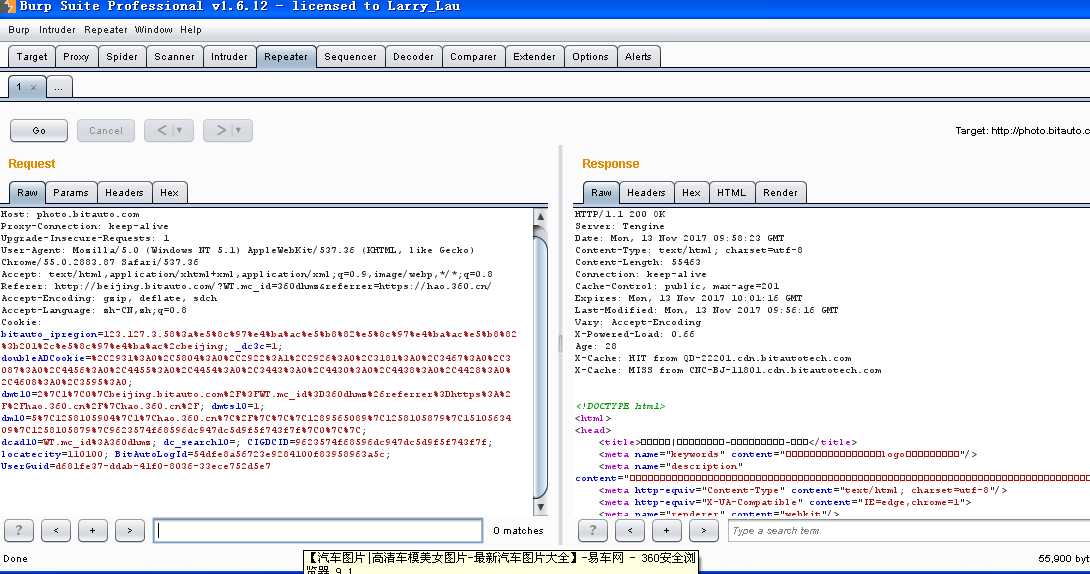Open history back dropdown arrow

tap(179, 131)
